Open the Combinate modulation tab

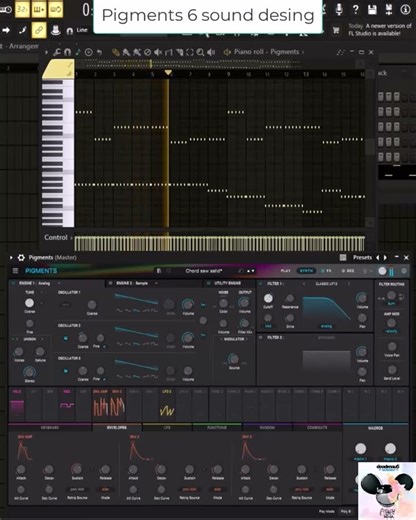pos(317,428)
